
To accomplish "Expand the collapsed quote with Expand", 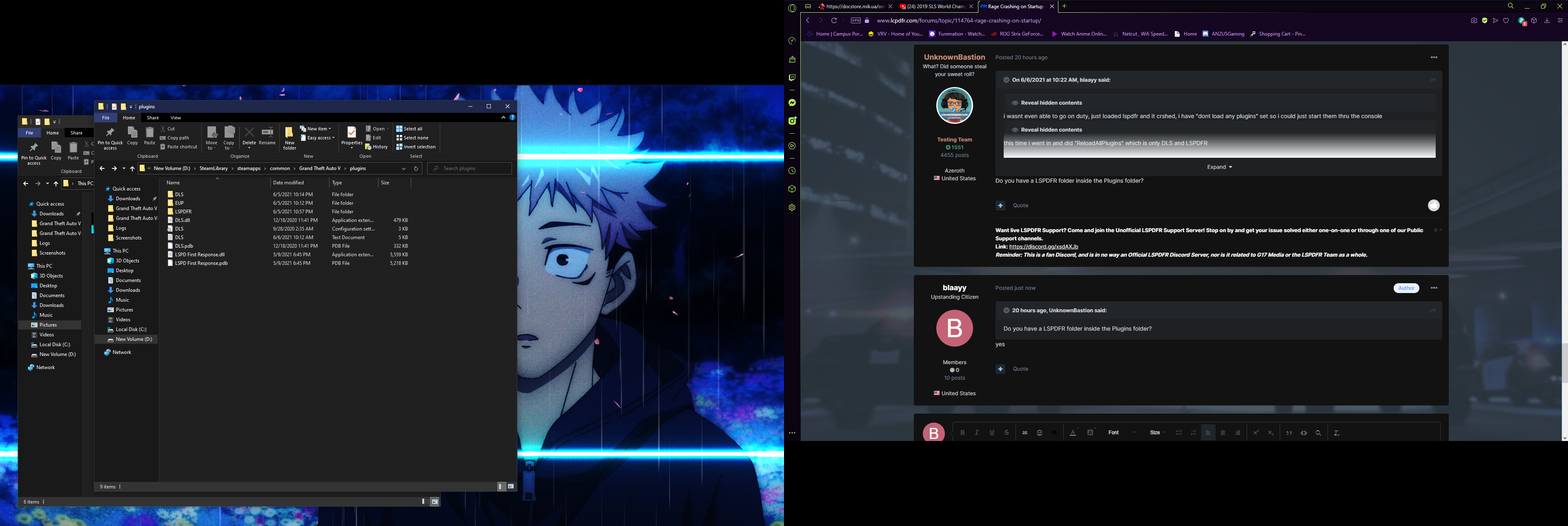I will point(1219,167).
